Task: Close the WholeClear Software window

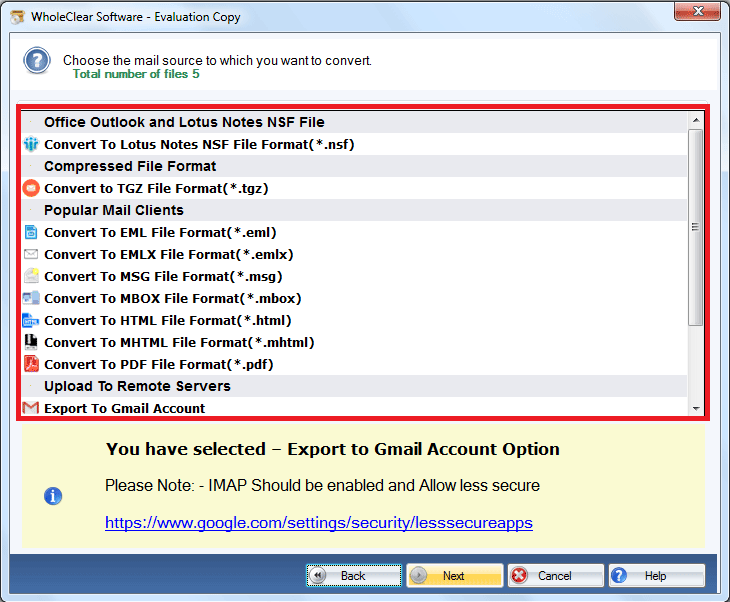Action: [x=697, y=11]
